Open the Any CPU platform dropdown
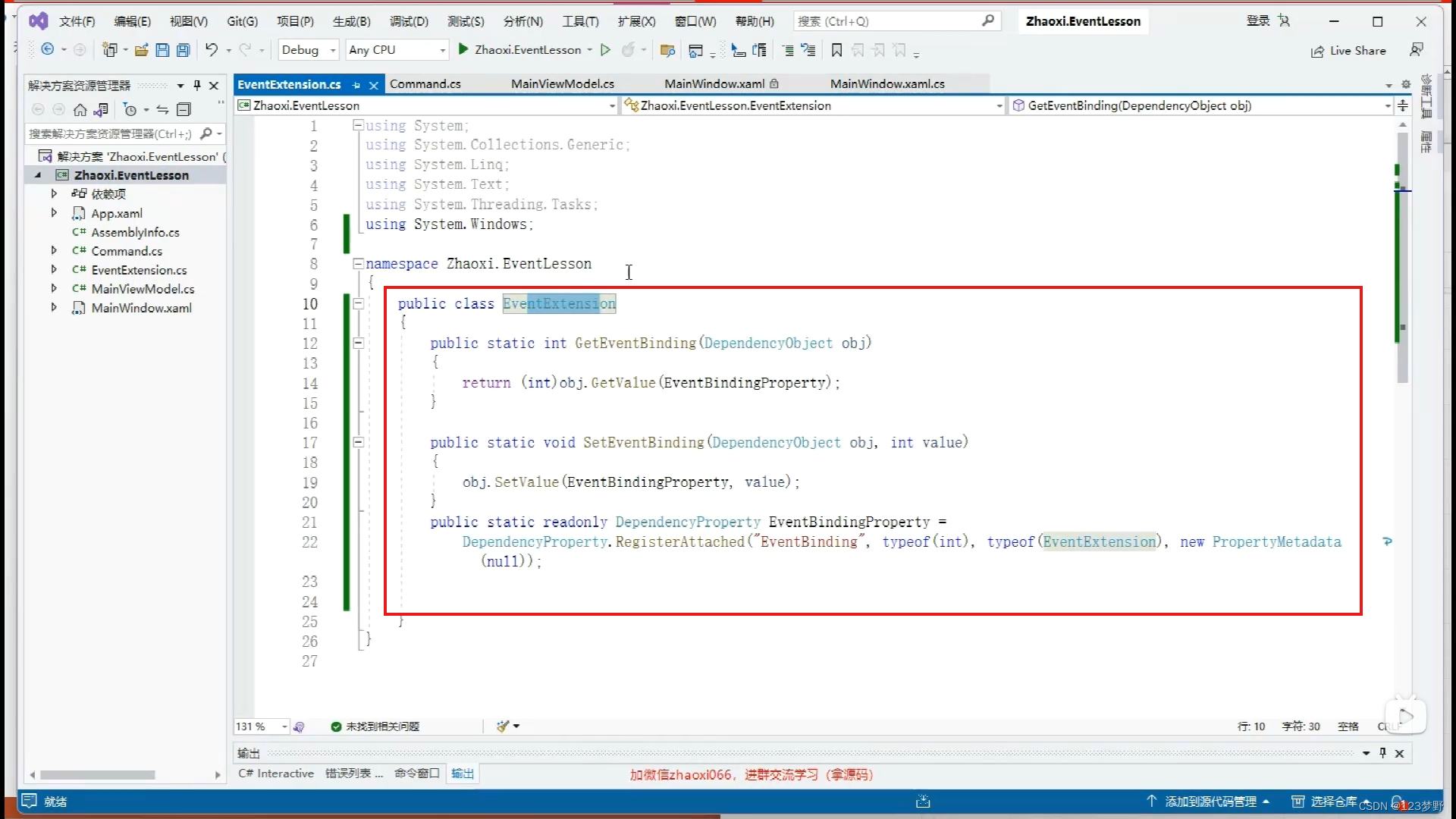This screenshot has height=819, width=1456. 397,49
